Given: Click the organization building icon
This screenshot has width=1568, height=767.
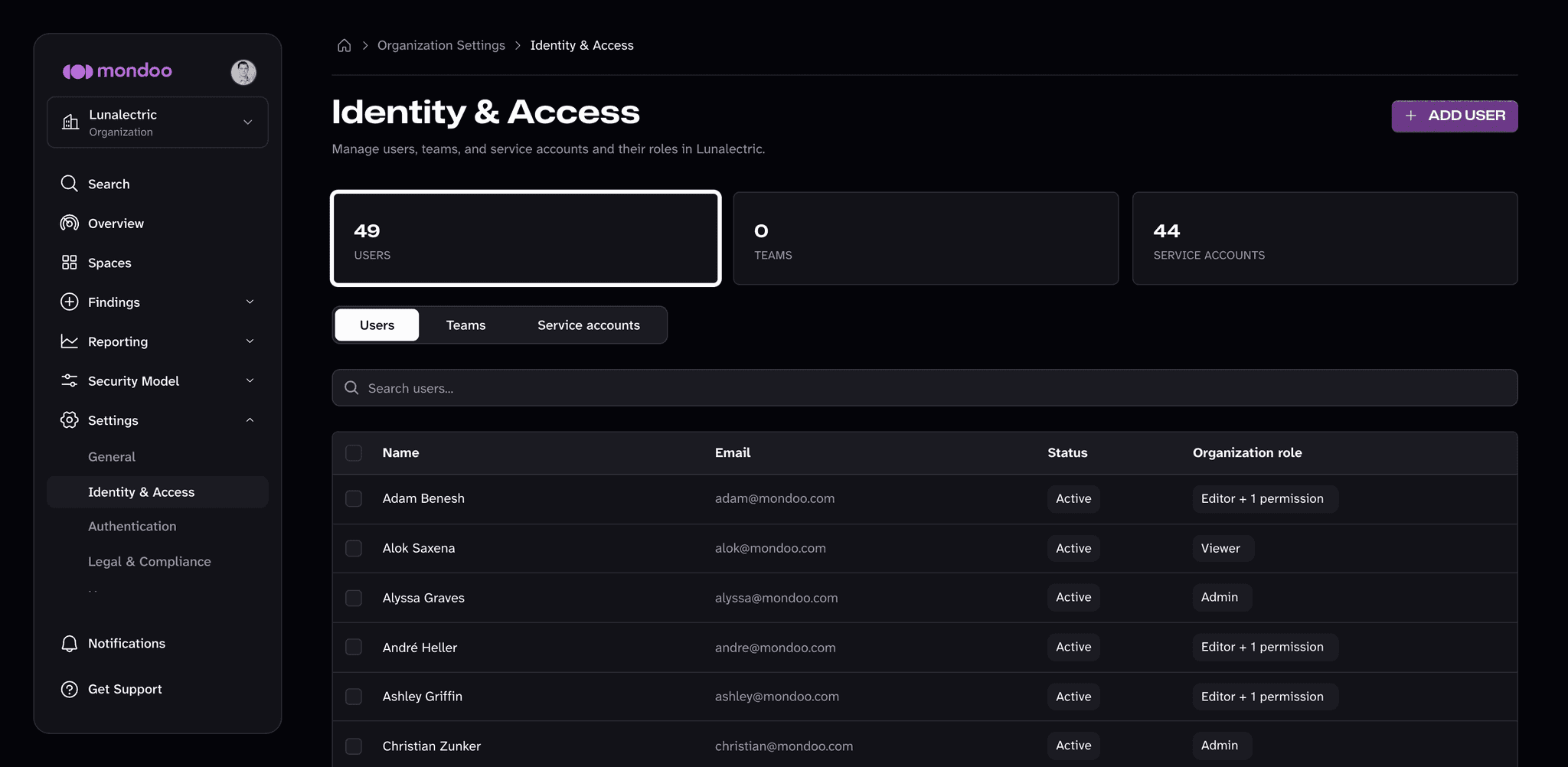Looking at the screenshot, I should coord(70,122).
